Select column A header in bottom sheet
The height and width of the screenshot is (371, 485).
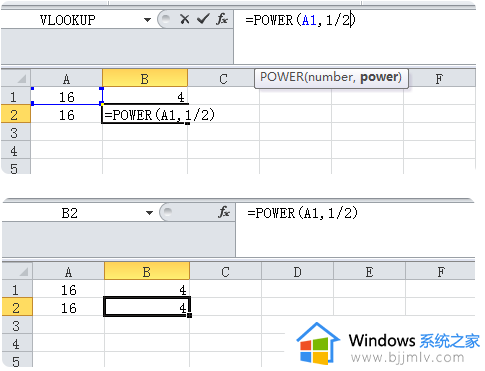pos(68,272)
